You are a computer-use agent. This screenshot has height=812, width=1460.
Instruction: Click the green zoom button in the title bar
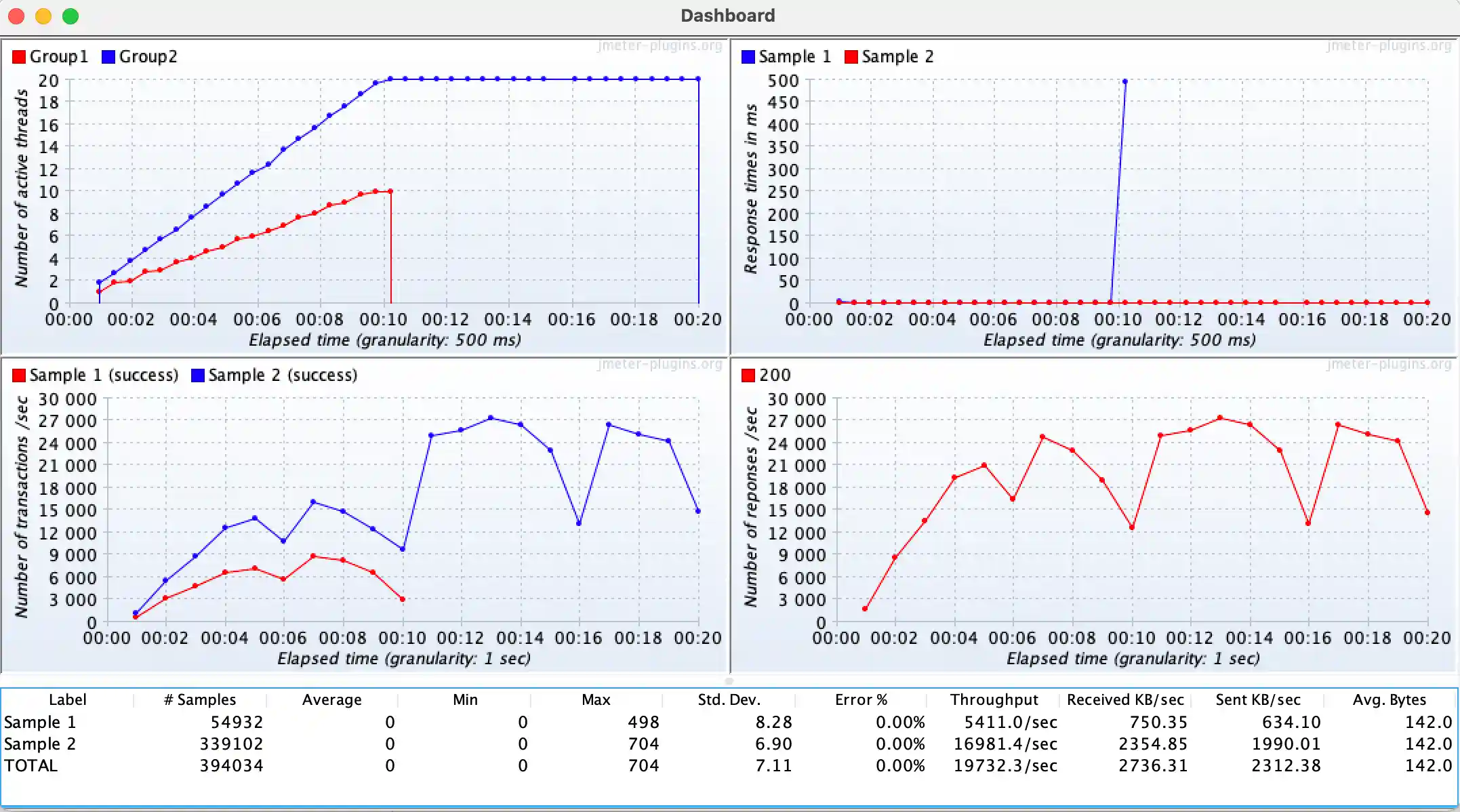70,16
